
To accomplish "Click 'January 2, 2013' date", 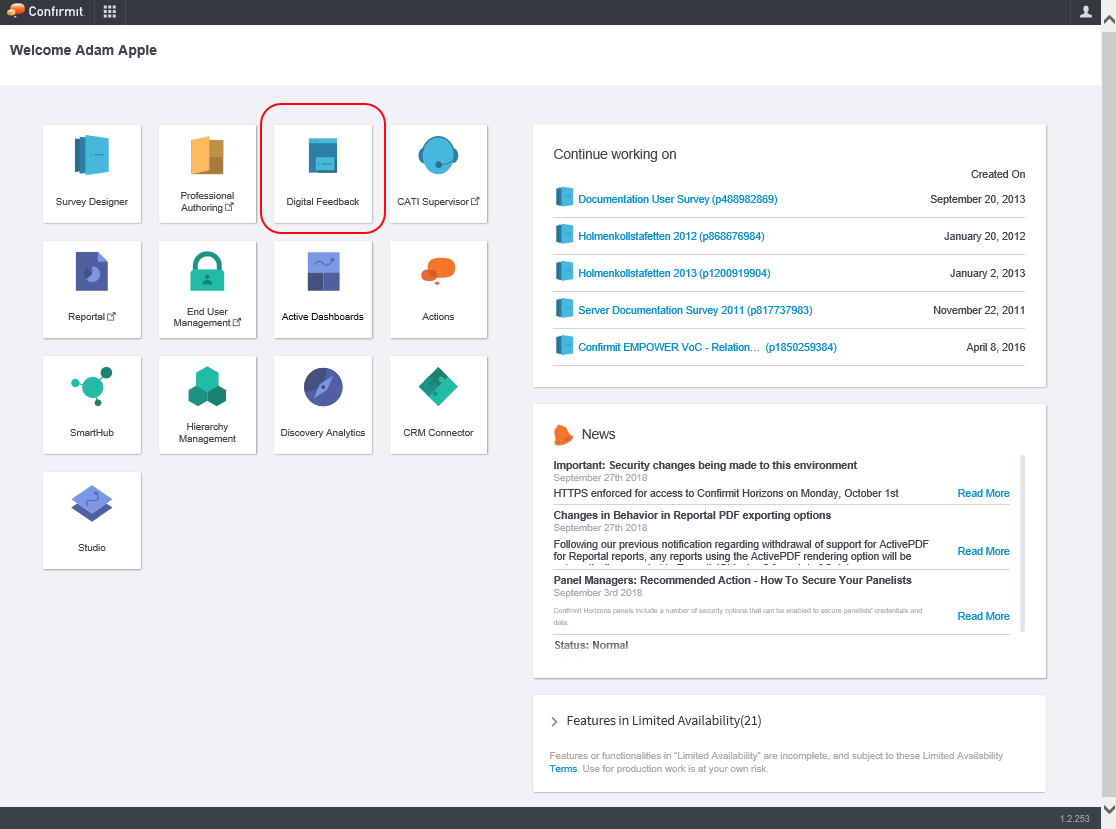I will (987, 273).
